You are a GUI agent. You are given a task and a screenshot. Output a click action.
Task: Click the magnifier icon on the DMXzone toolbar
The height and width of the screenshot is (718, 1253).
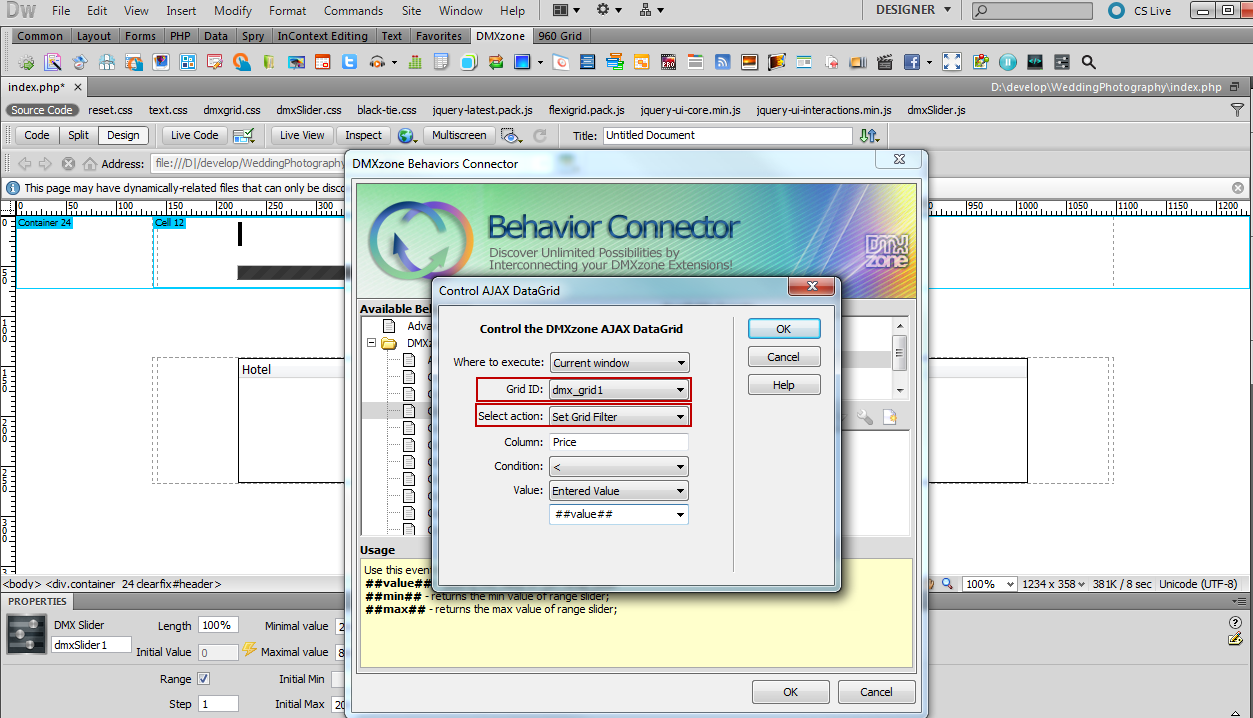1089,62
